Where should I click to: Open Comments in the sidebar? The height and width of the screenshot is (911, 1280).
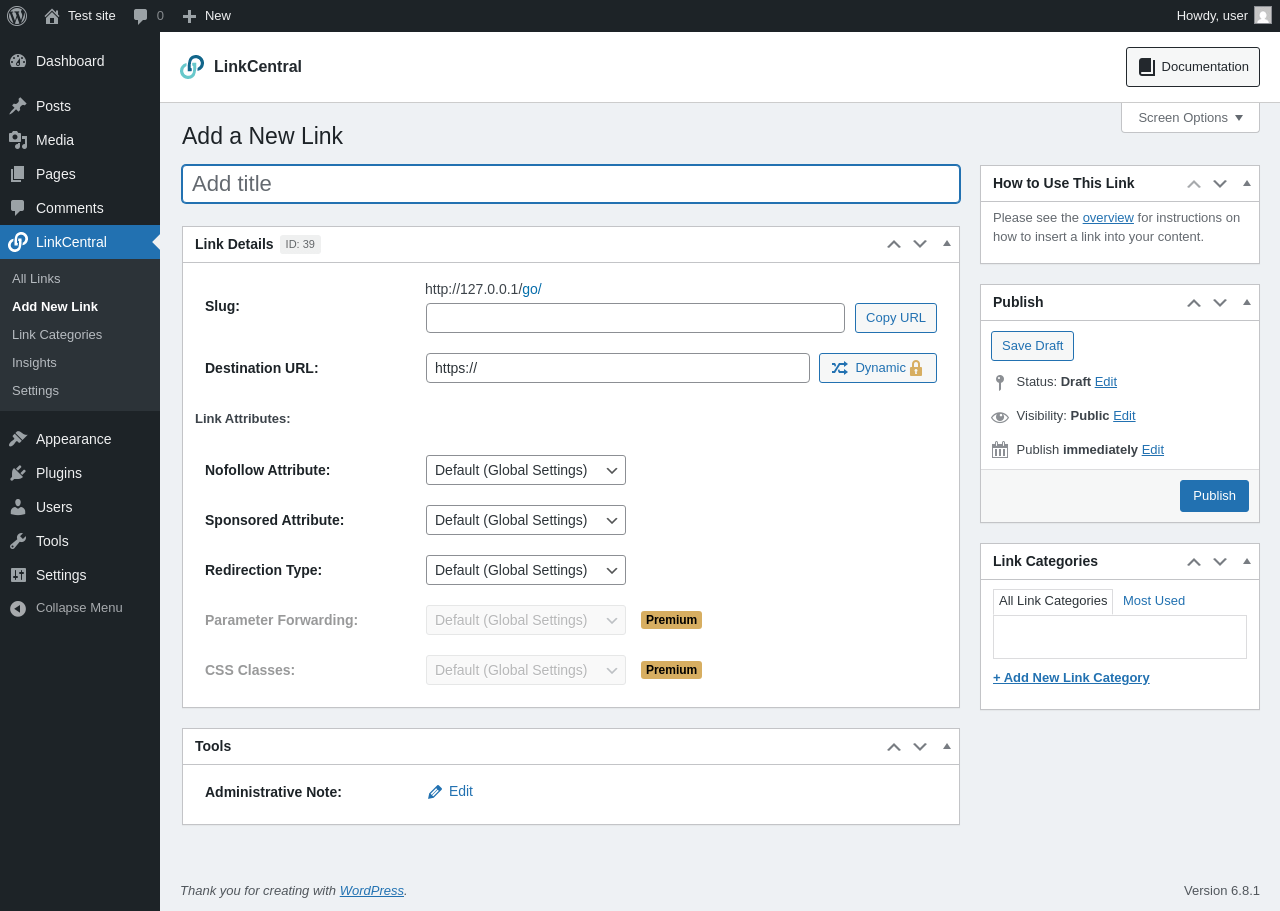[80, 208]
